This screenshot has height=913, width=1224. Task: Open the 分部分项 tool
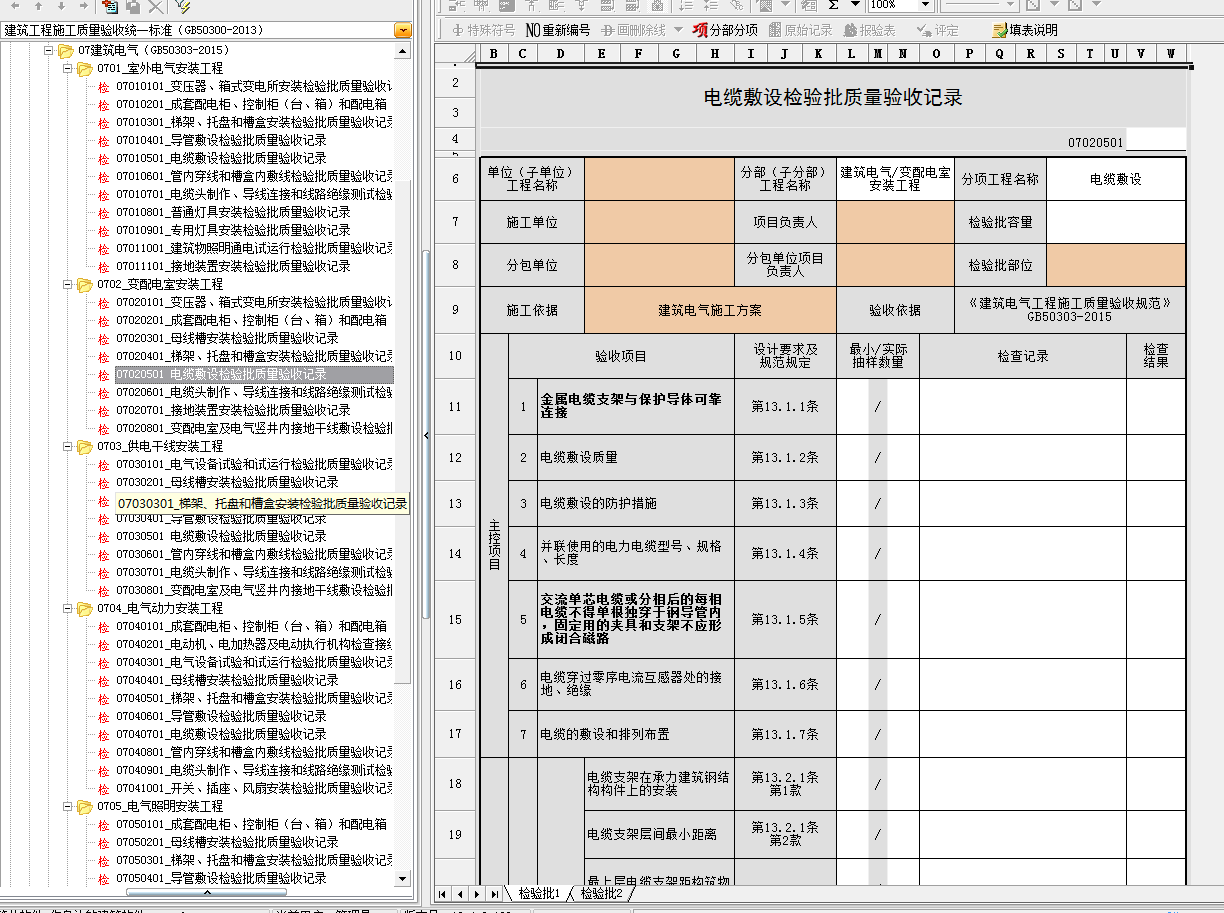pyautogui.click(x=725, y=30)
